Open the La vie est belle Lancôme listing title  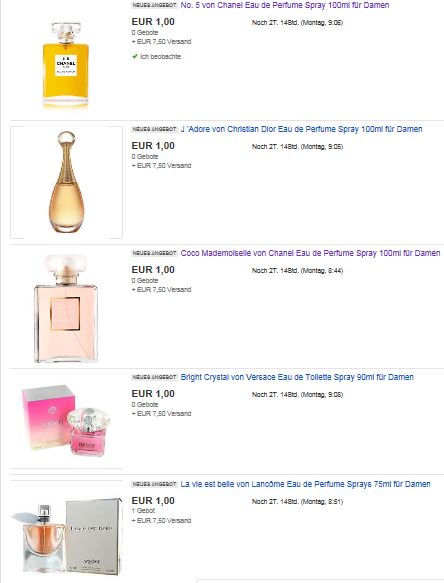[x=305, y=484]
